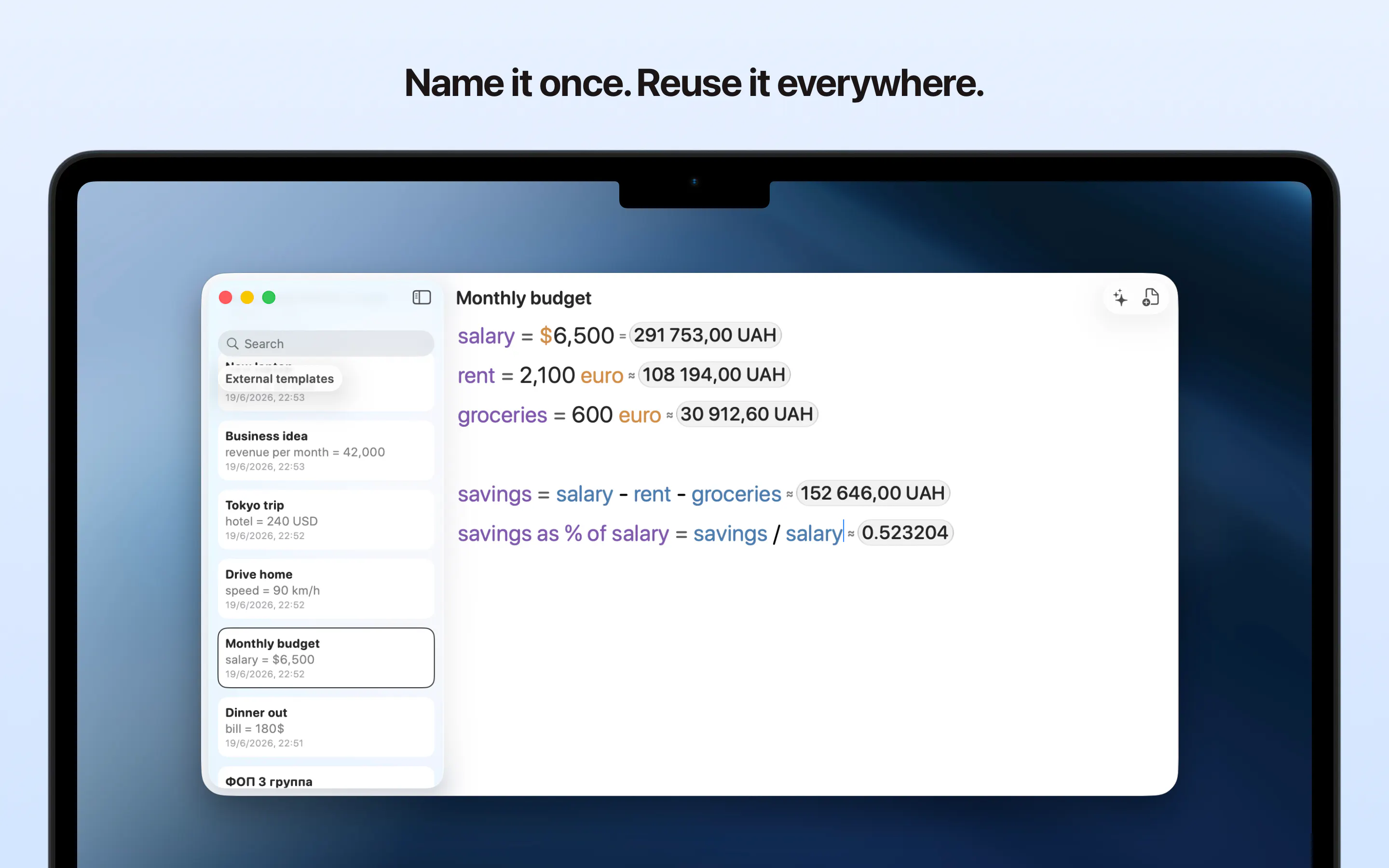Click the groceries reference in the savings formula
1389x868 pixels.
coord(736,495)
